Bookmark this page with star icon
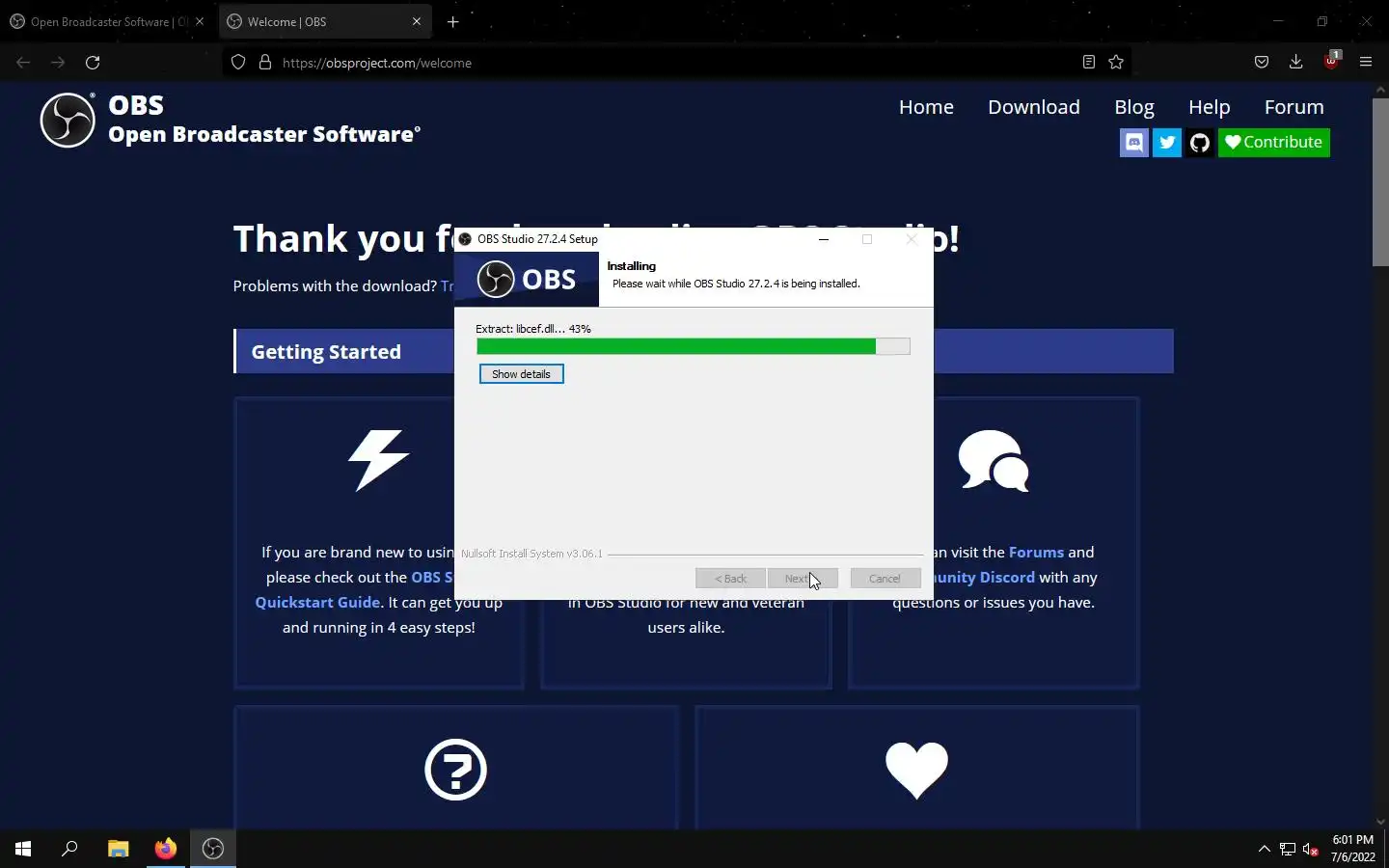This screenshot has height=868, width=1389. [x=1116, y=63]
